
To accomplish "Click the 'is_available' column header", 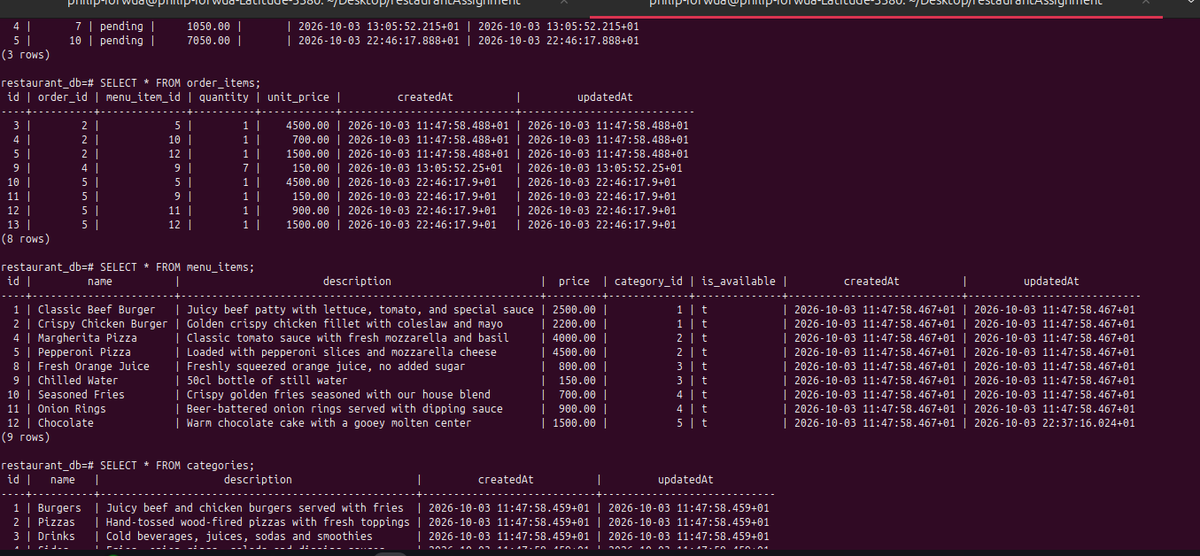I will pos(739,282).
